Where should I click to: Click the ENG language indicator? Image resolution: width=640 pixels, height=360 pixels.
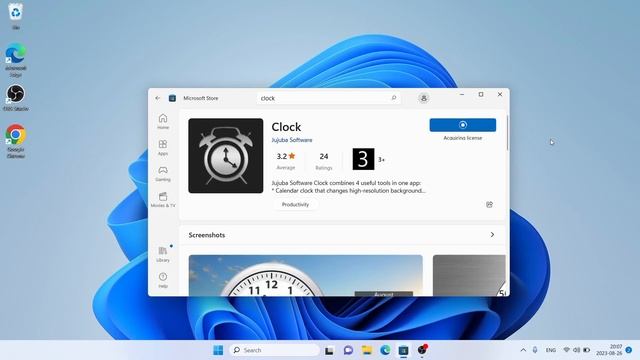551,350
